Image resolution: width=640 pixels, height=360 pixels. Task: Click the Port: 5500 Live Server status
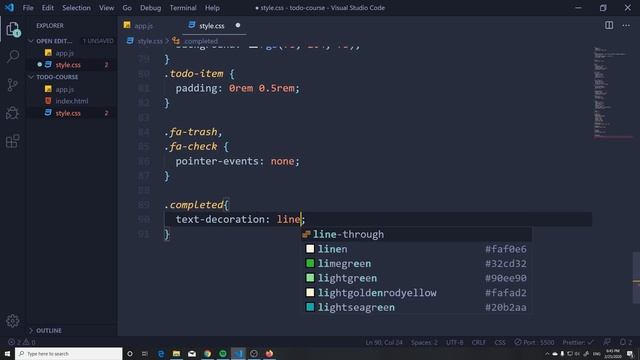pyautogui.click(x=534, y=342)
